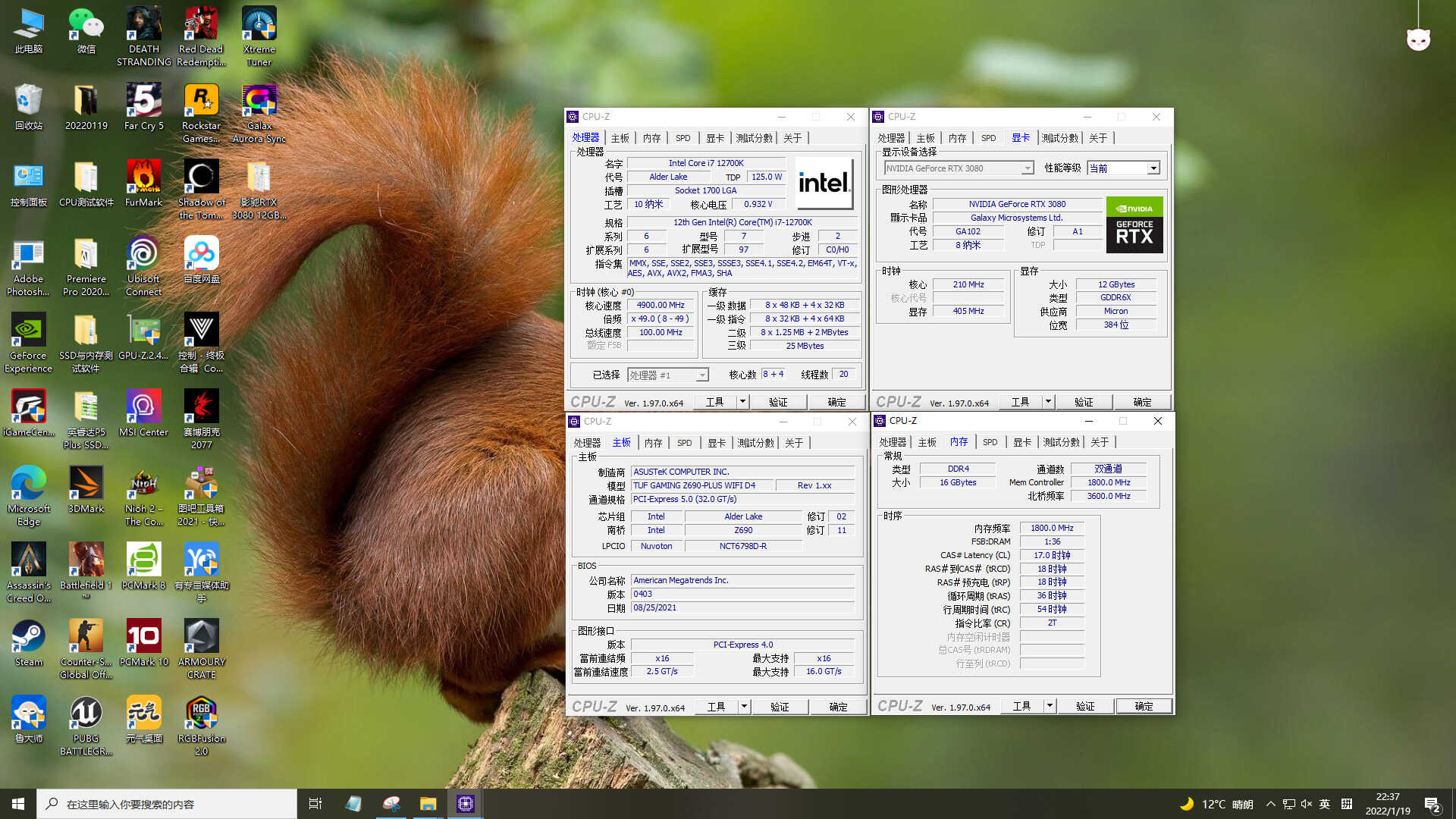
Task: Open SPD tab in graphics CPU-Z window
Action: coord(989,138)
